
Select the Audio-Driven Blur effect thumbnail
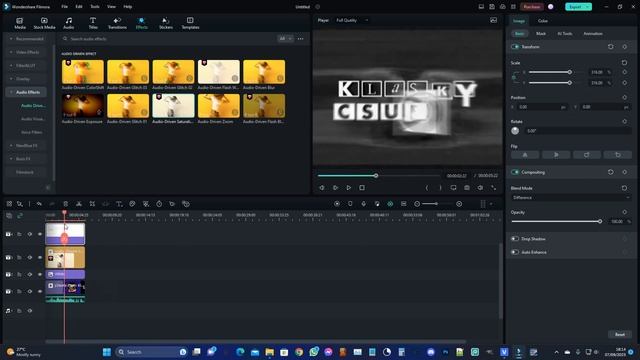264,72
